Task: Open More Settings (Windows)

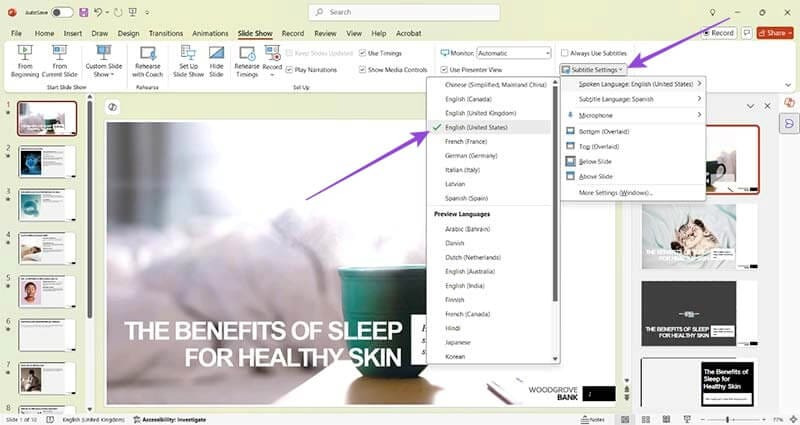Action: click(x=615, y=192)
